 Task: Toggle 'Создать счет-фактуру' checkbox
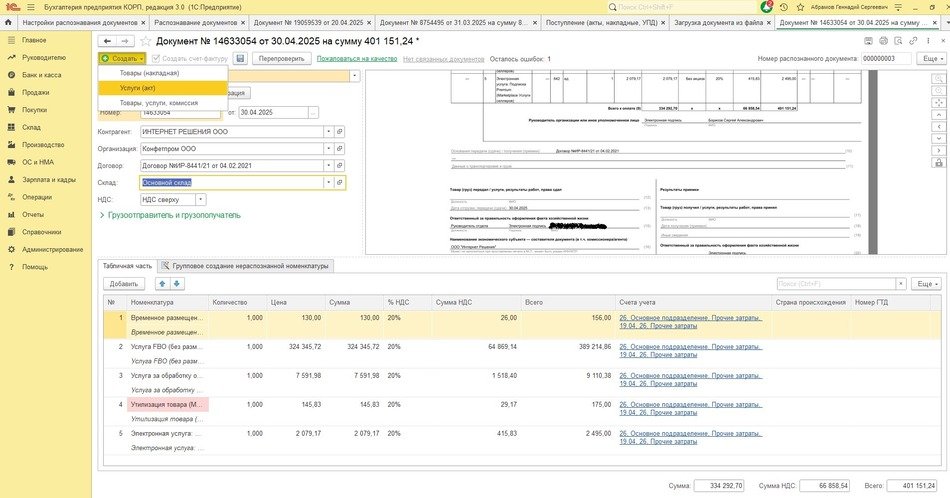(x=154, y=59)
